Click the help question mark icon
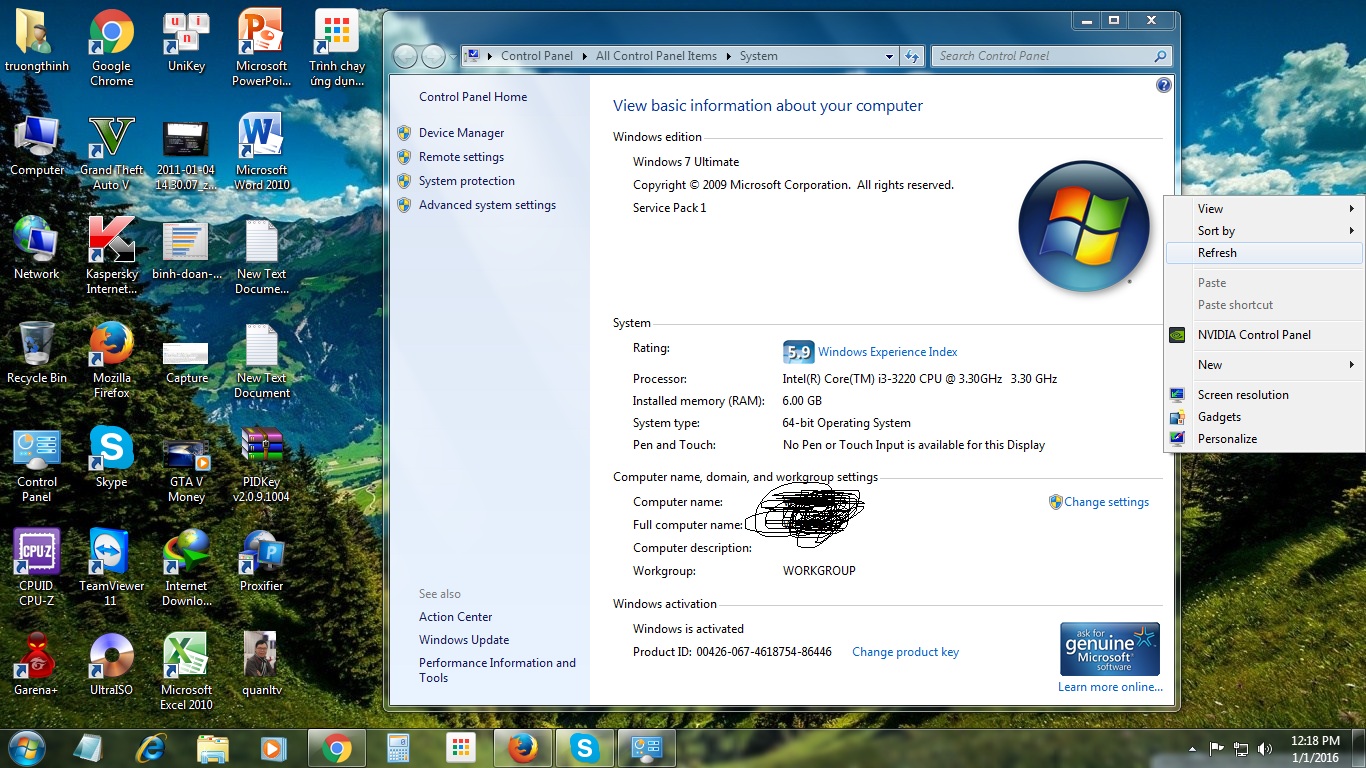Viewport: 1366px width, 768px height. click(x=1163, y=86)
